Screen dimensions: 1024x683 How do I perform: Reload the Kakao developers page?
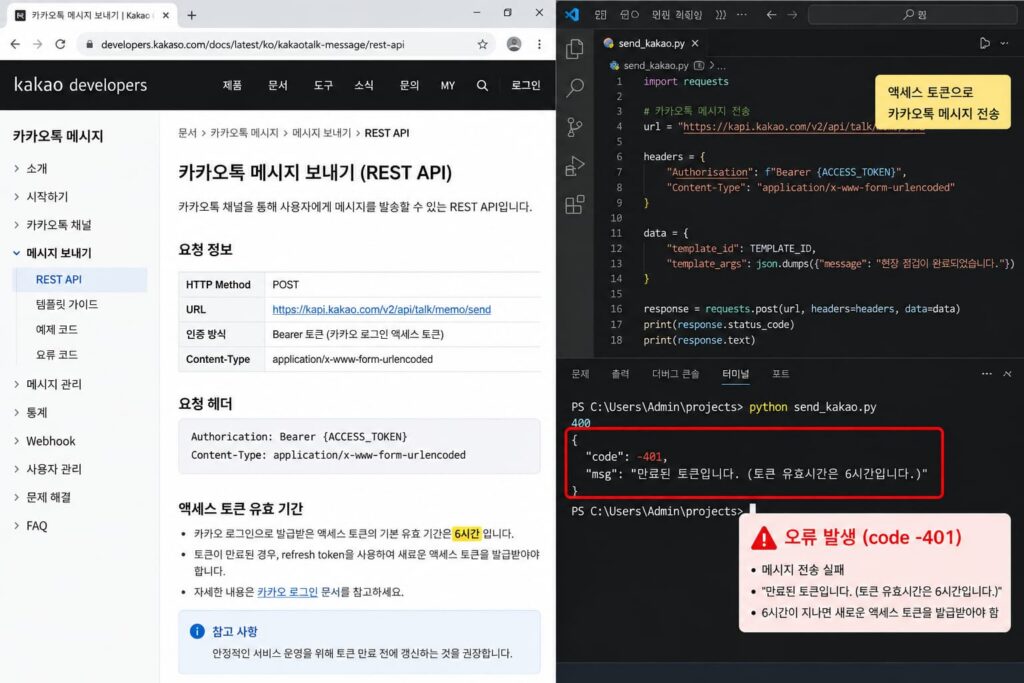pyautogui.click(x=60, y=44)
